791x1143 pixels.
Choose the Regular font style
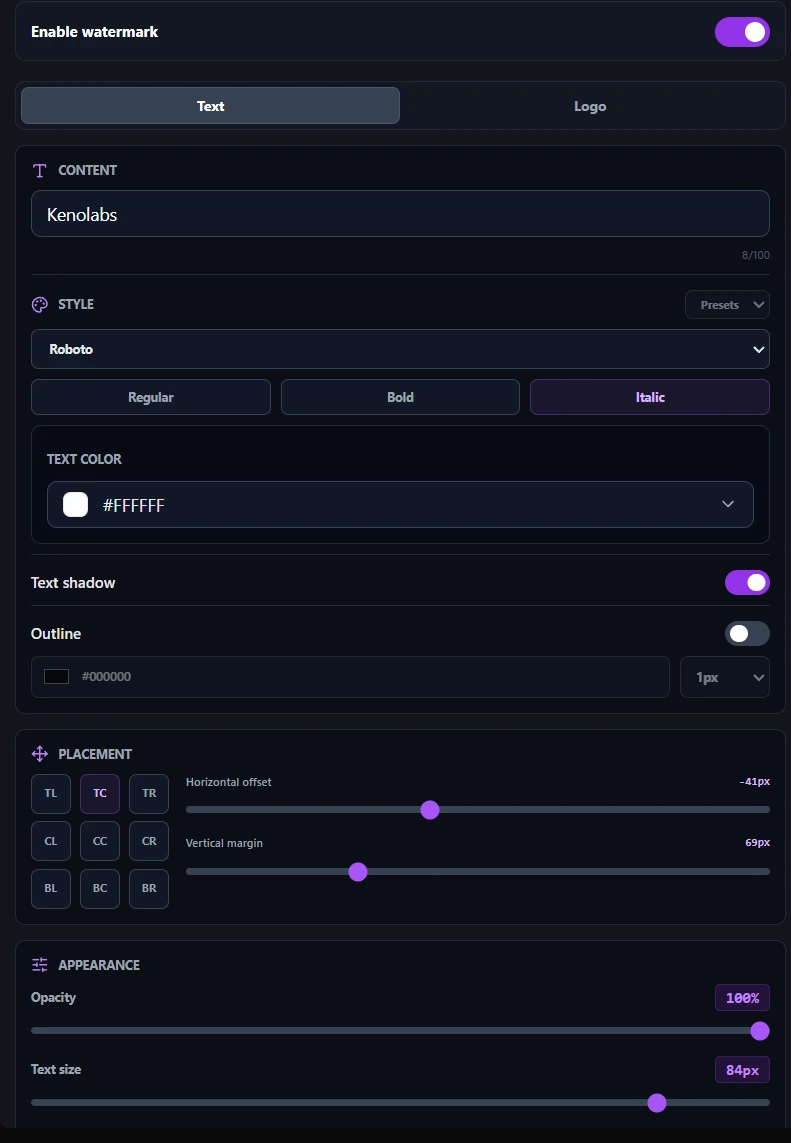[151, 397]
